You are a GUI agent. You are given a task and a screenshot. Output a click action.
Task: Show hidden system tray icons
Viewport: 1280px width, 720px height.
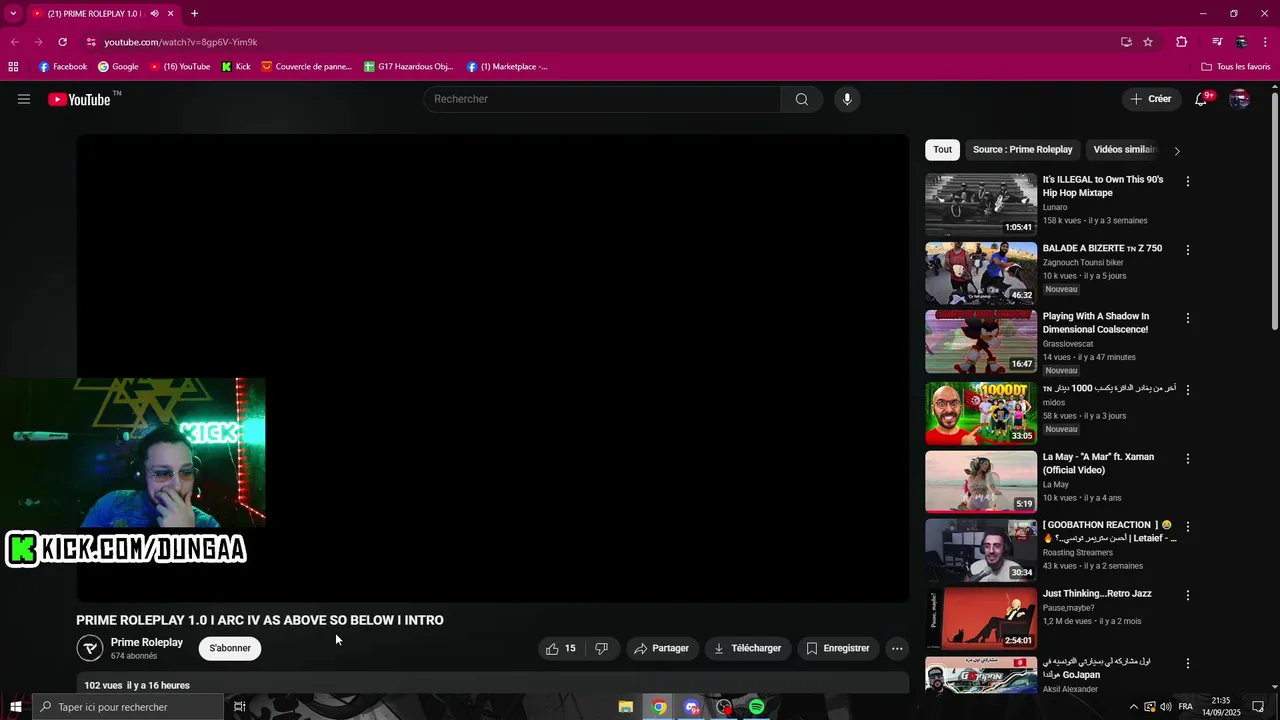coord(1133,707)
